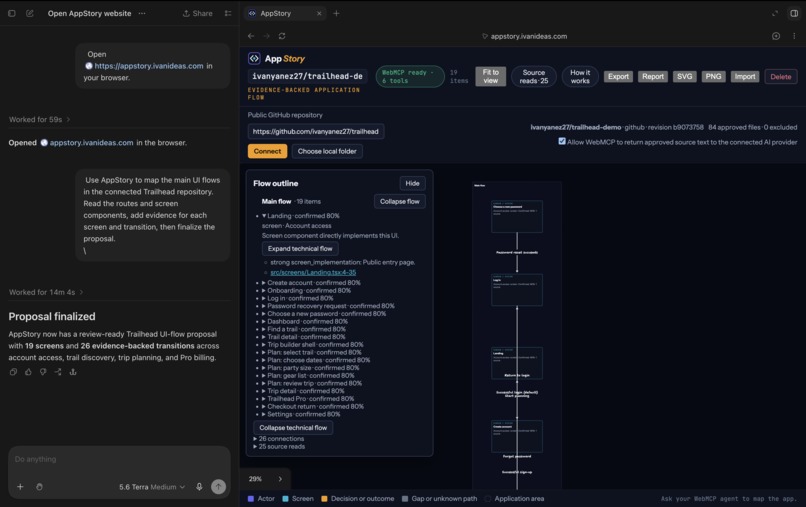Open a new browser tab with the plus icon
Image resolution: width=806 pixels, height=507 pixels.
pos(336,13)
